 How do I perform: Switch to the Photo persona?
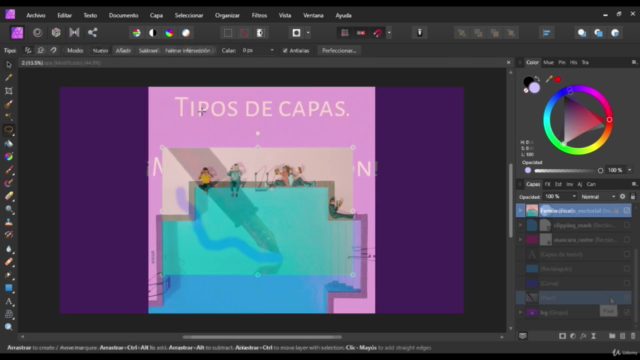[x=17, y=33]
